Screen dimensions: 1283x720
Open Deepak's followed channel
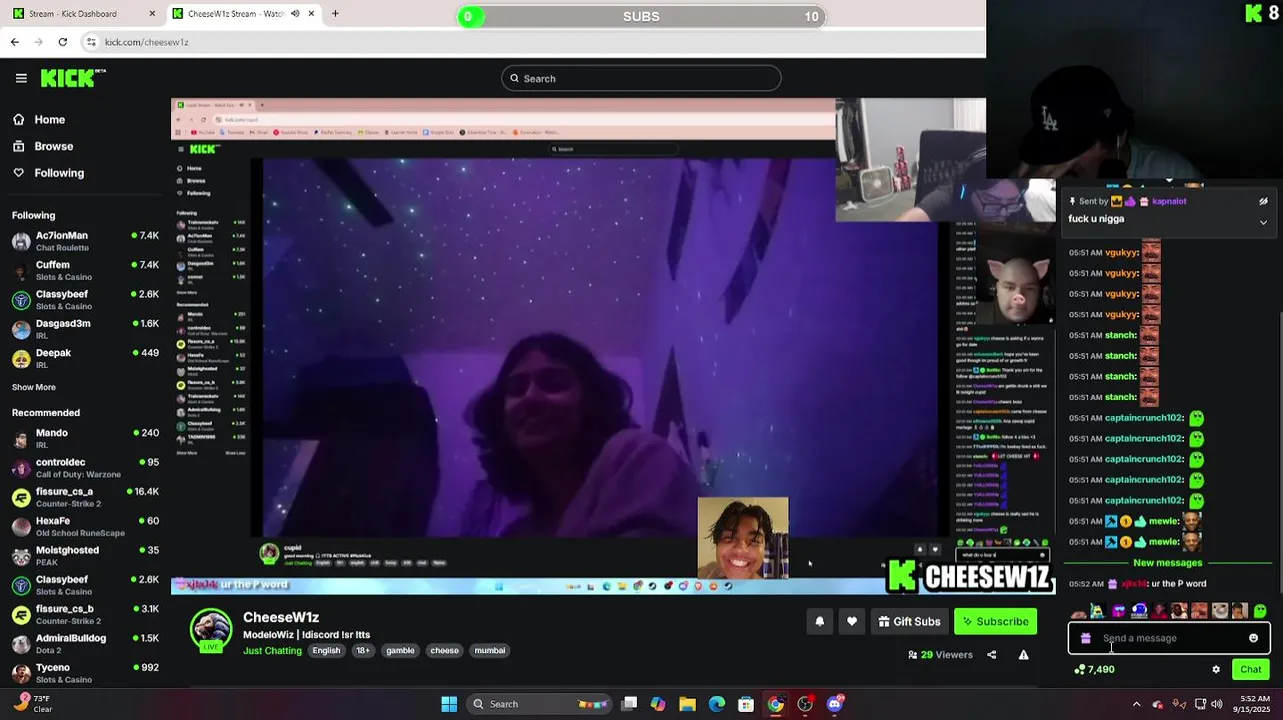click(x=85, y=358)
